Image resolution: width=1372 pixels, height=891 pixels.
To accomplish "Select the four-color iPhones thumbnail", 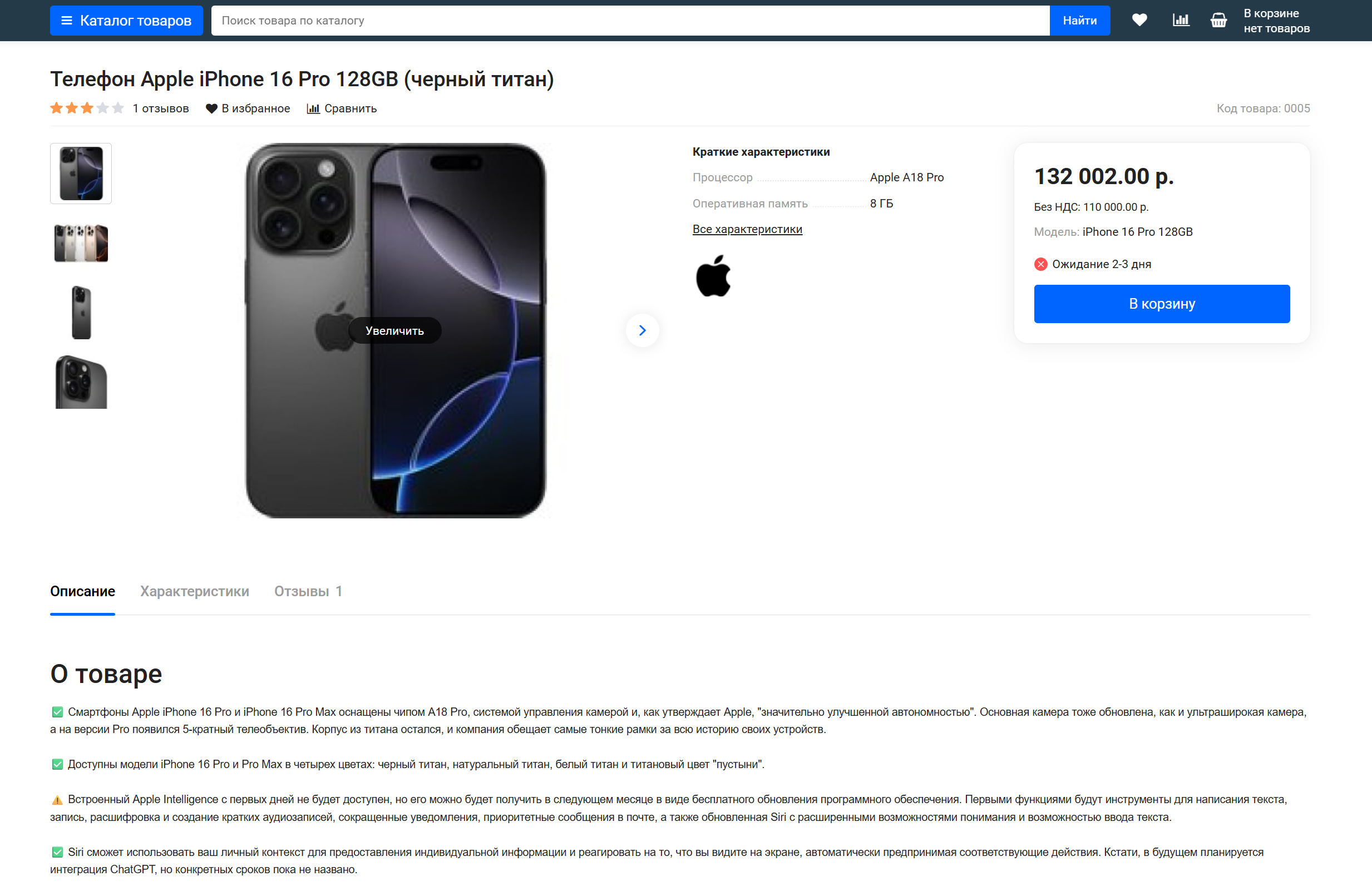I will tap(81, 242).
